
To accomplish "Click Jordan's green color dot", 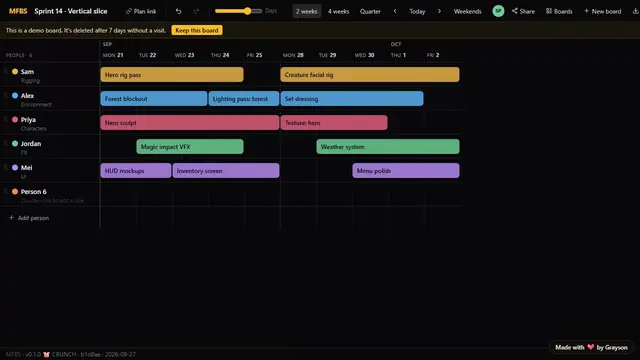I will (15, 143).
